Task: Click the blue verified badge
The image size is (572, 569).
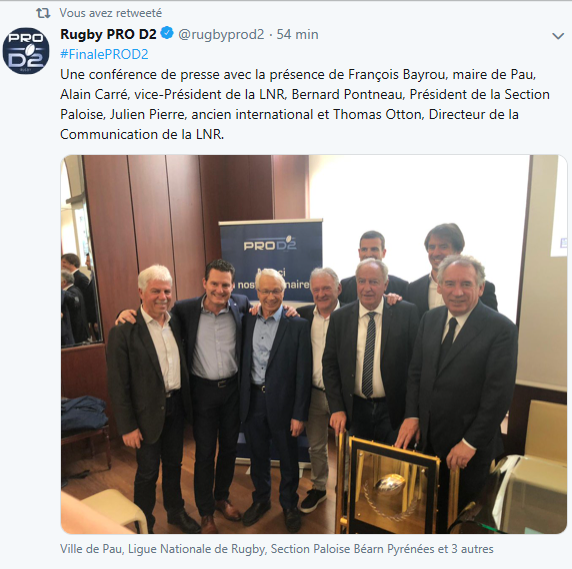Action: [167, 33]
